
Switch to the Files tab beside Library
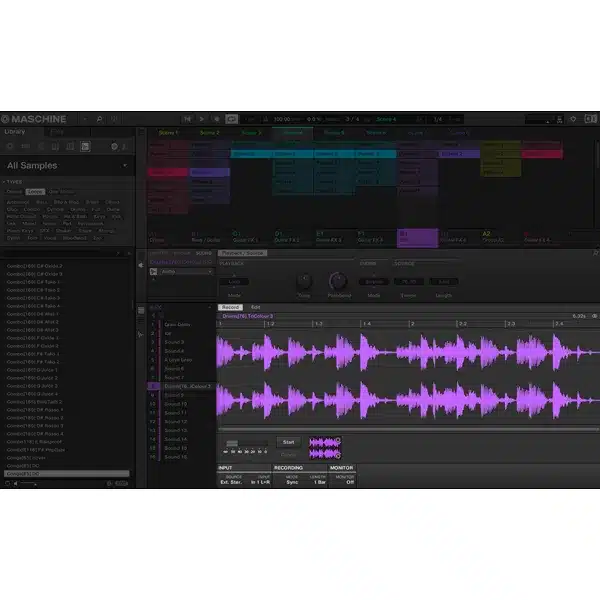pyautogui.click(x=57, y=132)
